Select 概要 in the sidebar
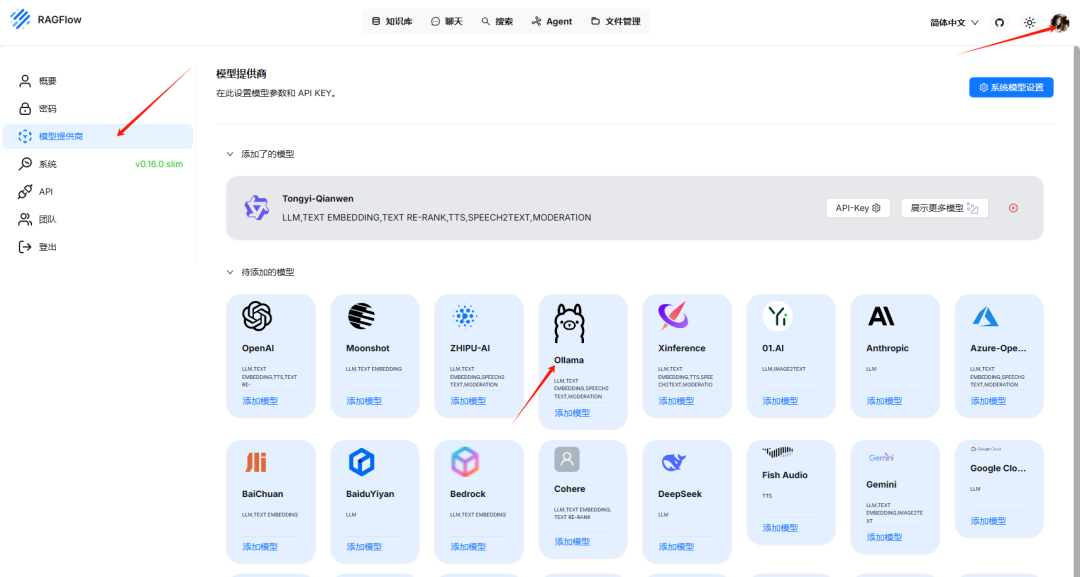Screen dimensions: 1080x577 coord(98,81)
